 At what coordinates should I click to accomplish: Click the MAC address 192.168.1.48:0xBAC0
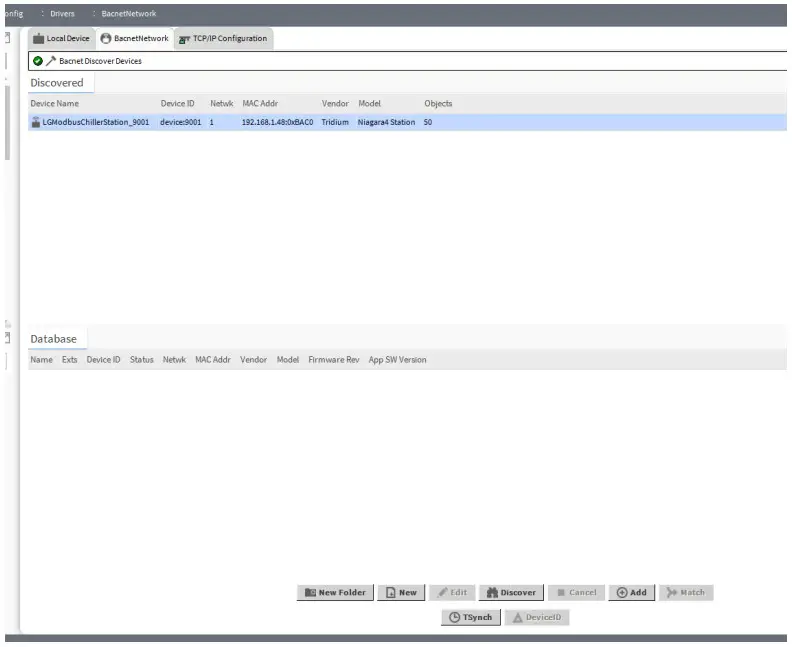tap(277, 122)
